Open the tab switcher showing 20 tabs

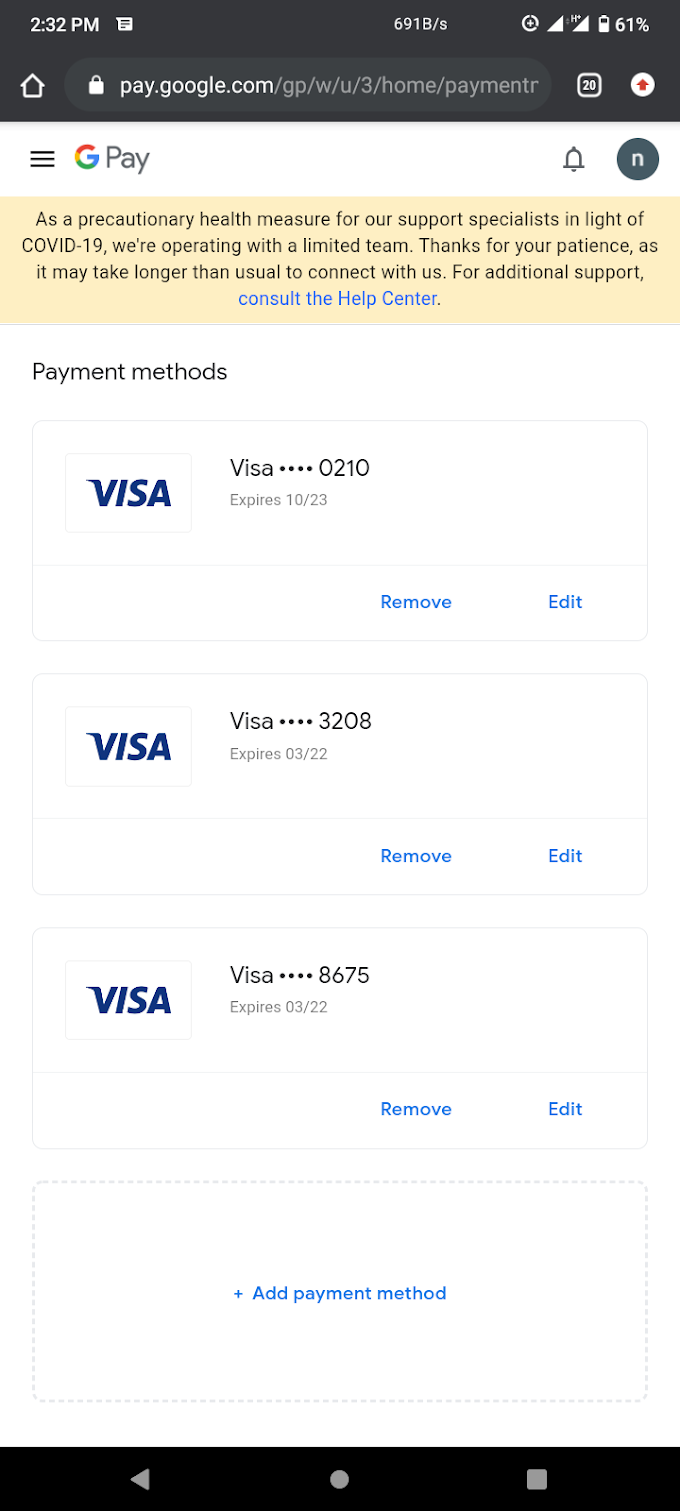(589, 85)
